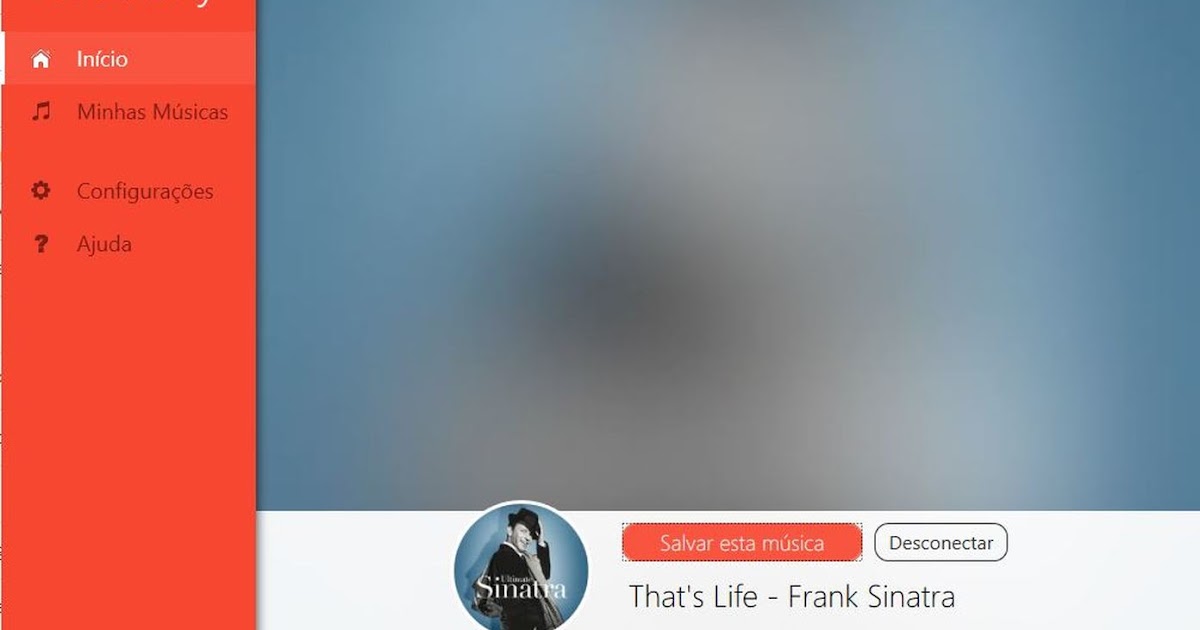Viewport: 1200px width, 630px height.
Task: Click the blurred album artwork background
Action: point(728,255)
